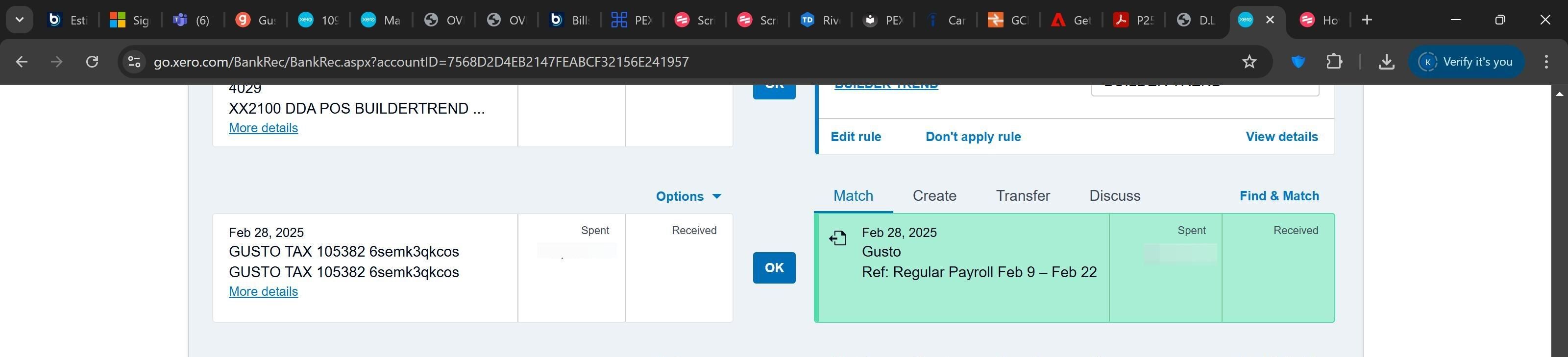
Task: Click OK to reconcile the Gusto transaction
Action: (x=774, y=267)
